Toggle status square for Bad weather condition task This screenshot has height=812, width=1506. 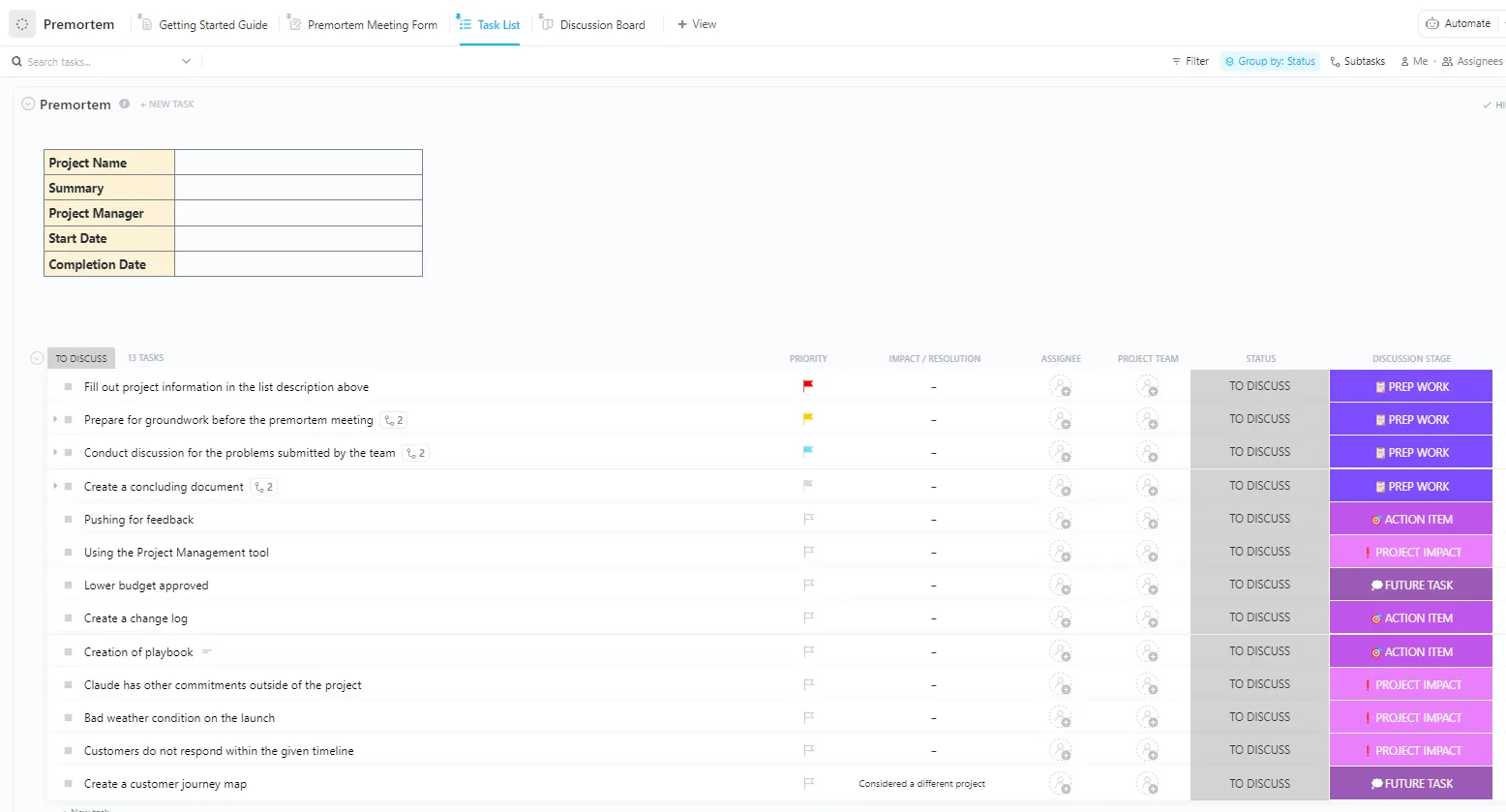[68, 717]
